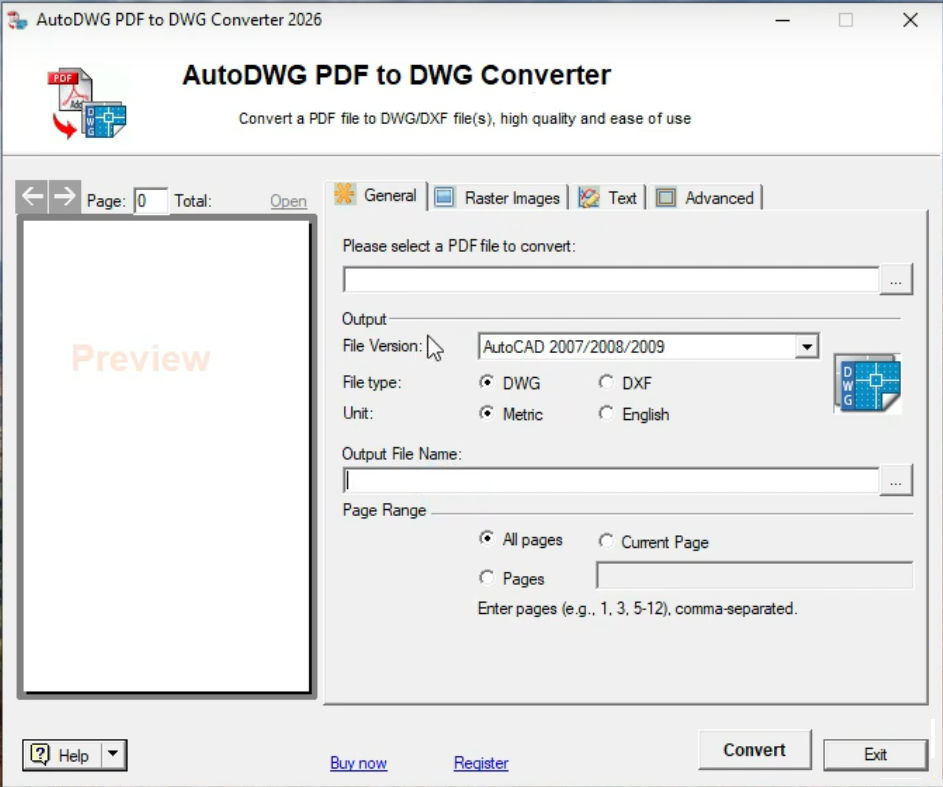Open the Help dropdown arrow
Viewport: 943px width, 787px height.
(x=113, y=755)
